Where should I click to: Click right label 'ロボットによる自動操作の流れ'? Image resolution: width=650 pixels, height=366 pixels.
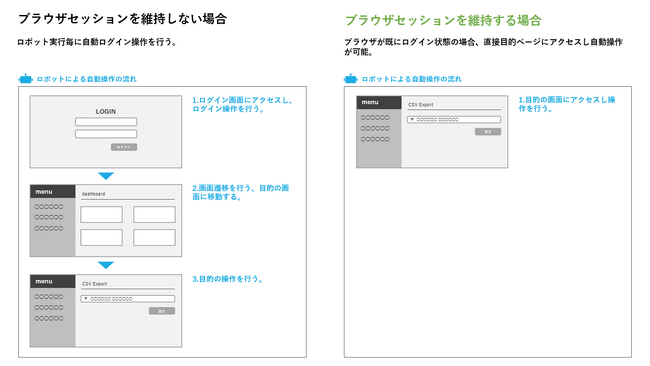click(411, 79)
